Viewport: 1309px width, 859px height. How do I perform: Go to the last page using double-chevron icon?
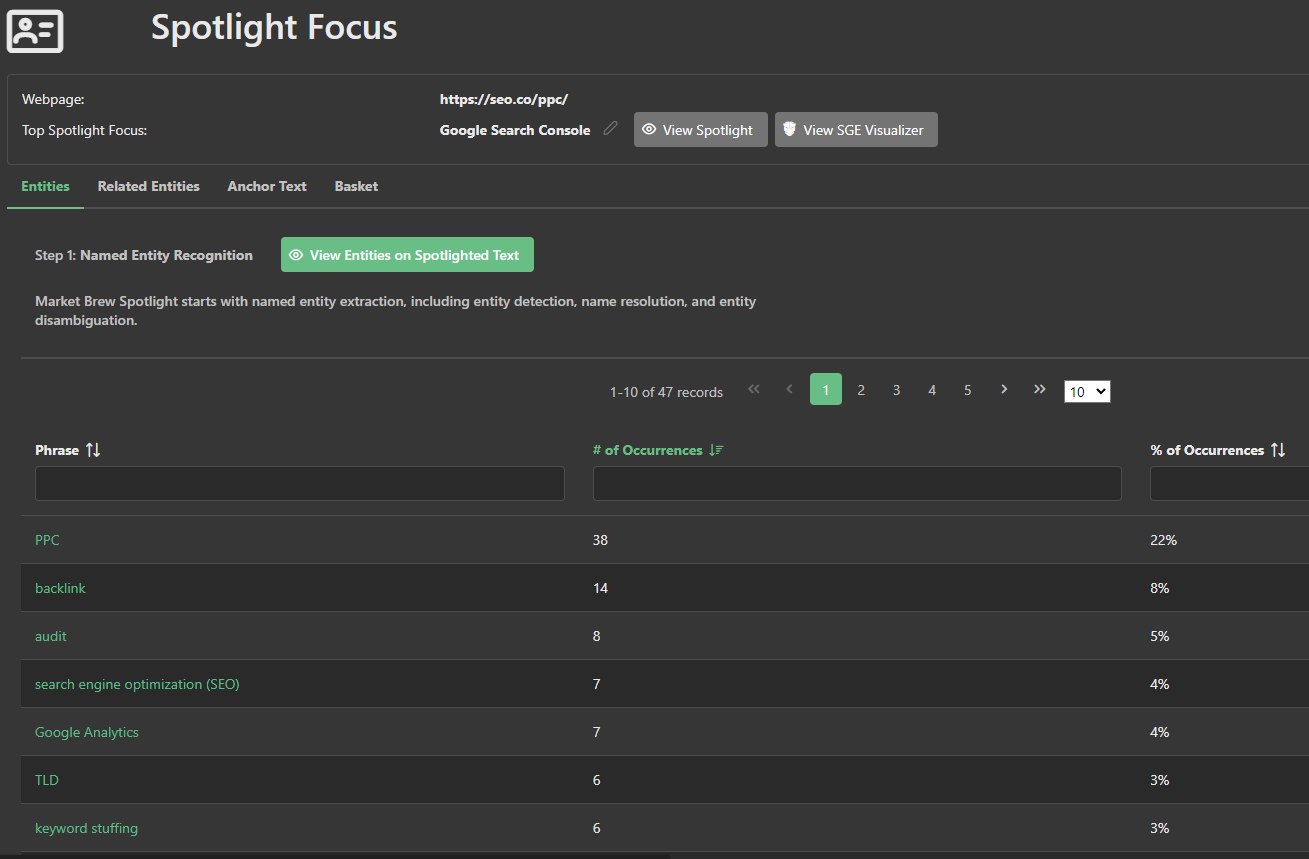[1039, 389]
